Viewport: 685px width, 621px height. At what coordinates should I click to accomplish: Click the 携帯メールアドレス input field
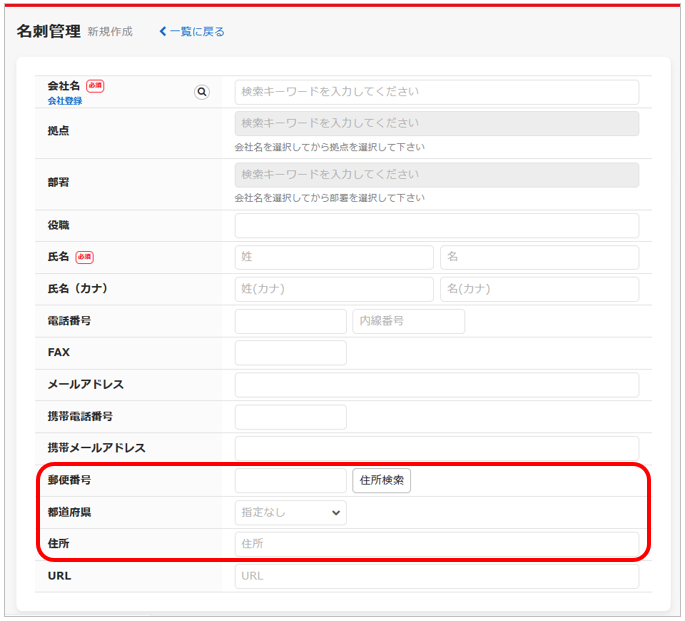tap(436, 448)
